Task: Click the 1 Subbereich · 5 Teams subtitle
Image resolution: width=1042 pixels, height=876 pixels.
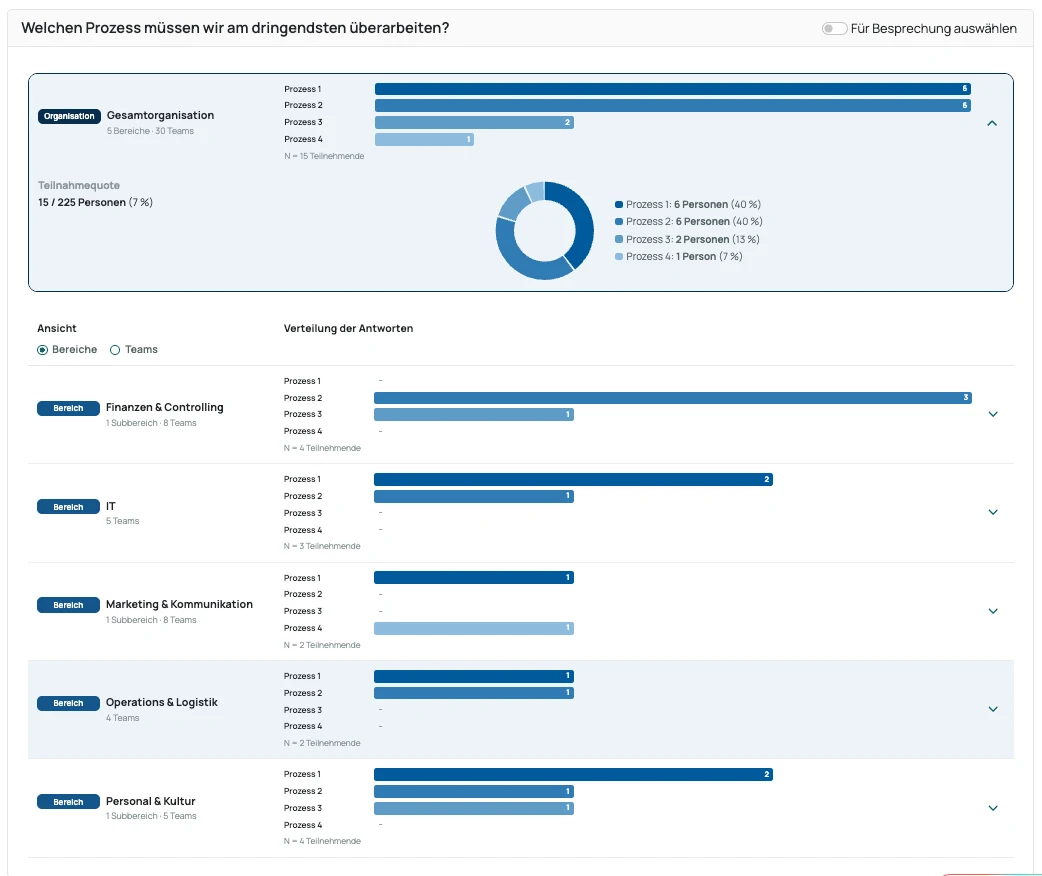Action: [x=152, y=816]
